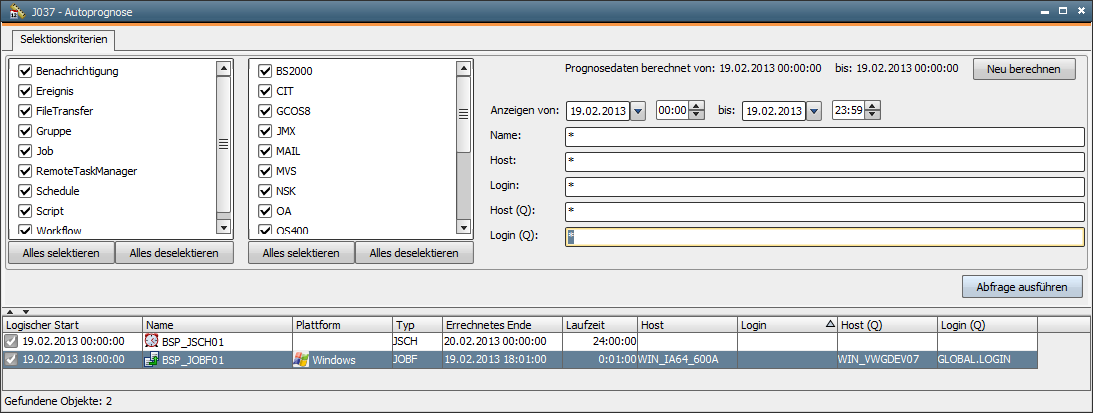
Task: Click into the Name filter field
Action: click(824, 137)
